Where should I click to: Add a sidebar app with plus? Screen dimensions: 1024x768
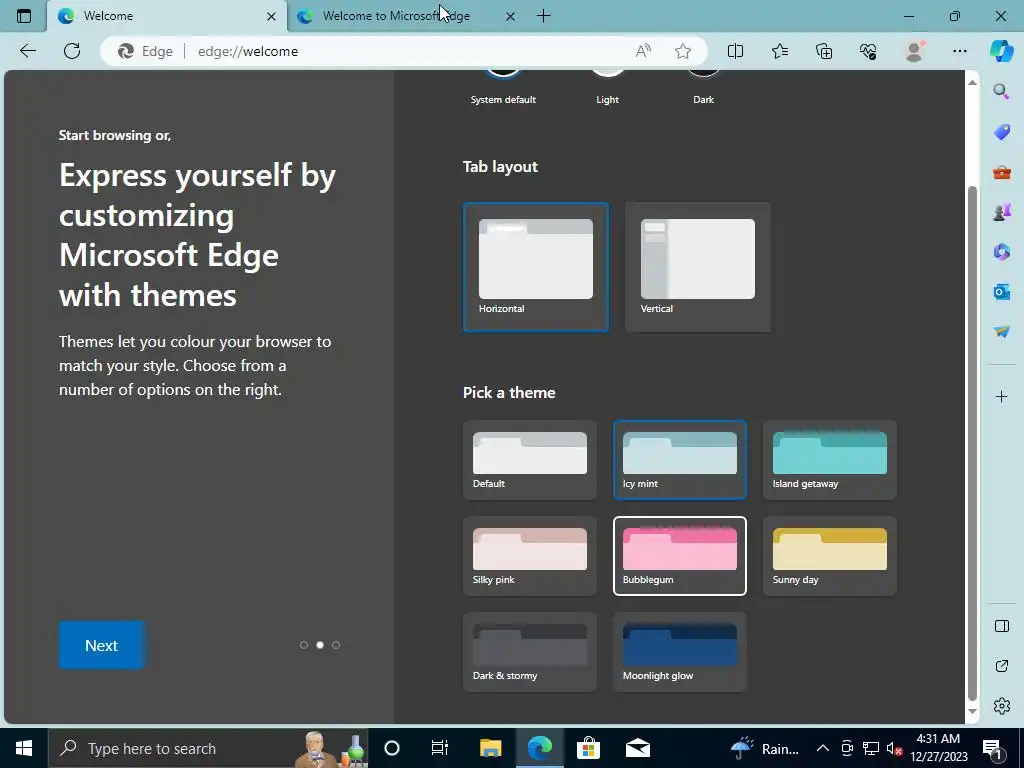tap(1001, 396)
